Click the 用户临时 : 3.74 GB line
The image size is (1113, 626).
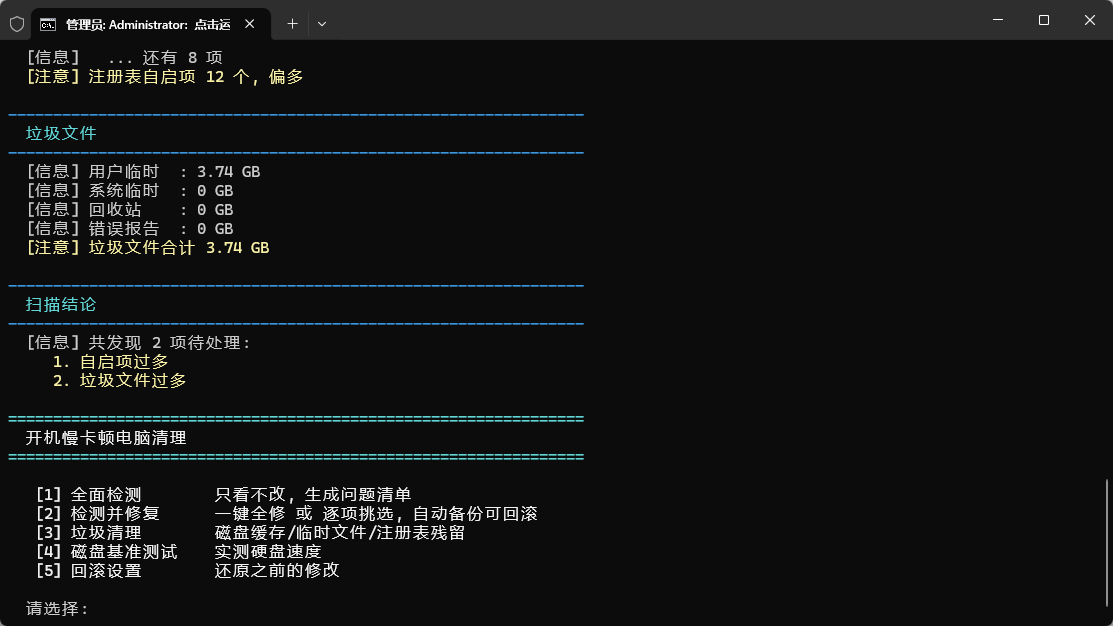143,172
